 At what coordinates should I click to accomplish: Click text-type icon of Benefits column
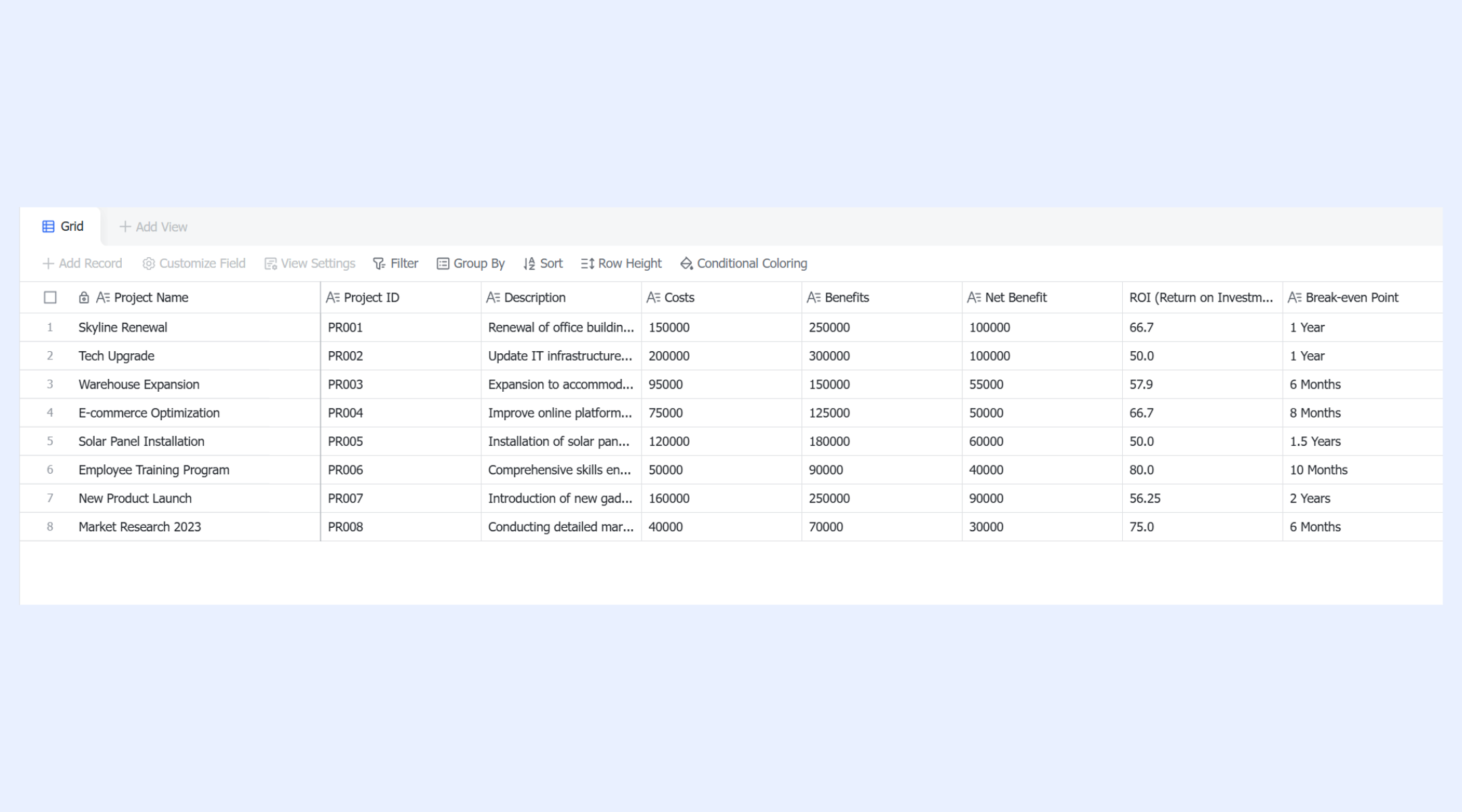click(x=814, y=298)
